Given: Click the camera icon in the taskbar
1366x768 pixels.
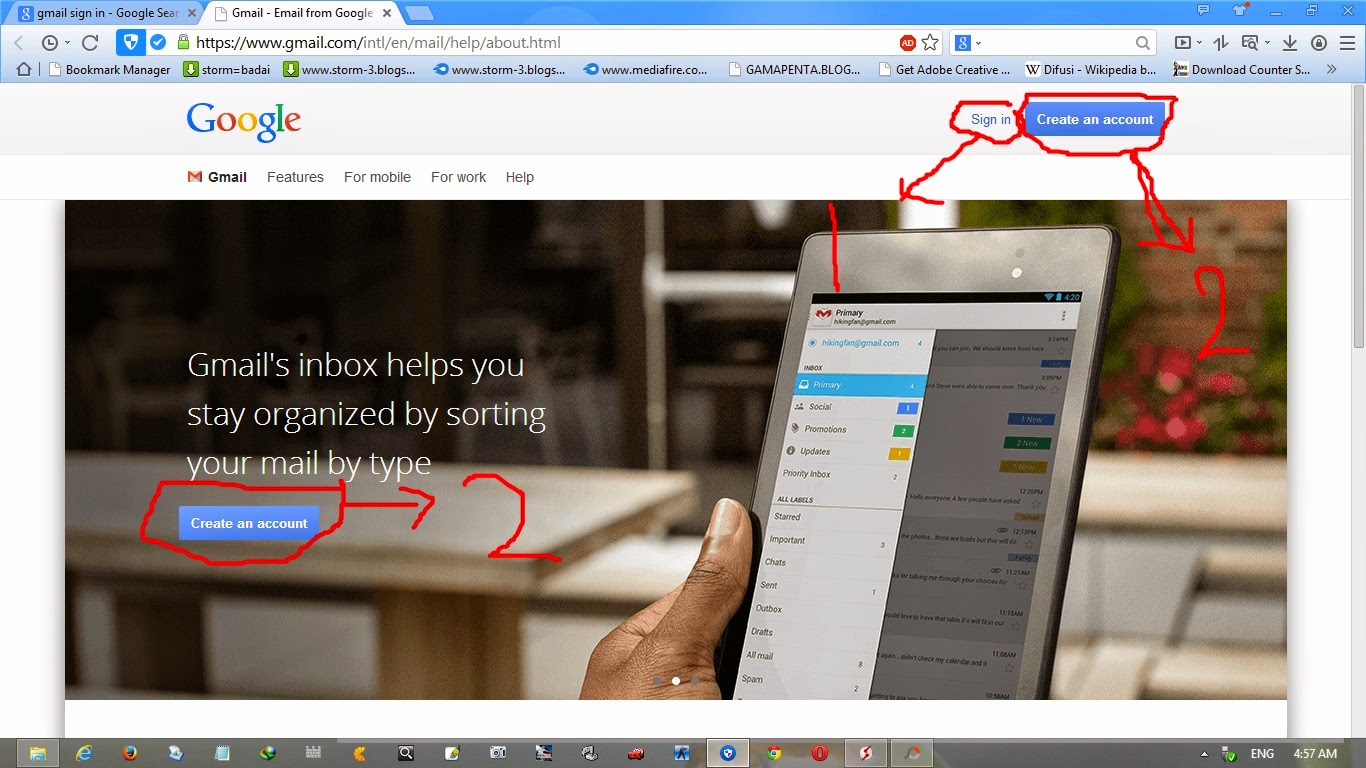Looking at the screenshot, I should tap(498, 753).
